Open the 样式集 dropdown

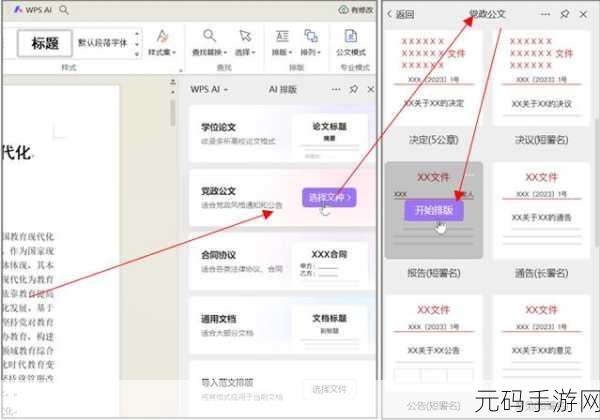162,42
